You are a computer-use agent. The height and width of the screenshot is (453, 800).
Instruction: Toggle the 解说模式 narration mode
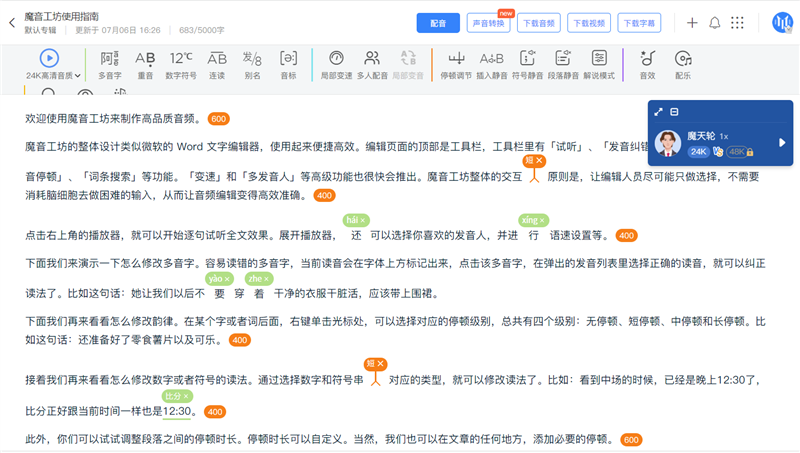coord(599,64)
